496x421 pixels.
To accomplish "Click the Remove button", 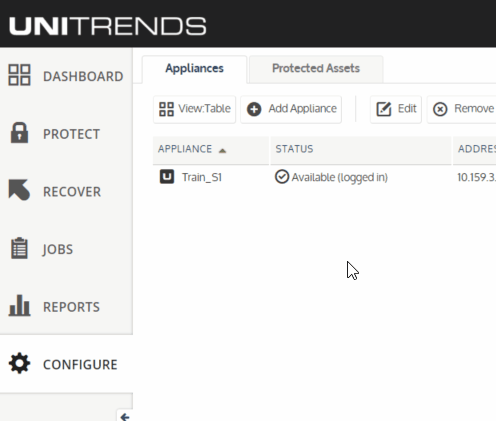I will 462,109.
